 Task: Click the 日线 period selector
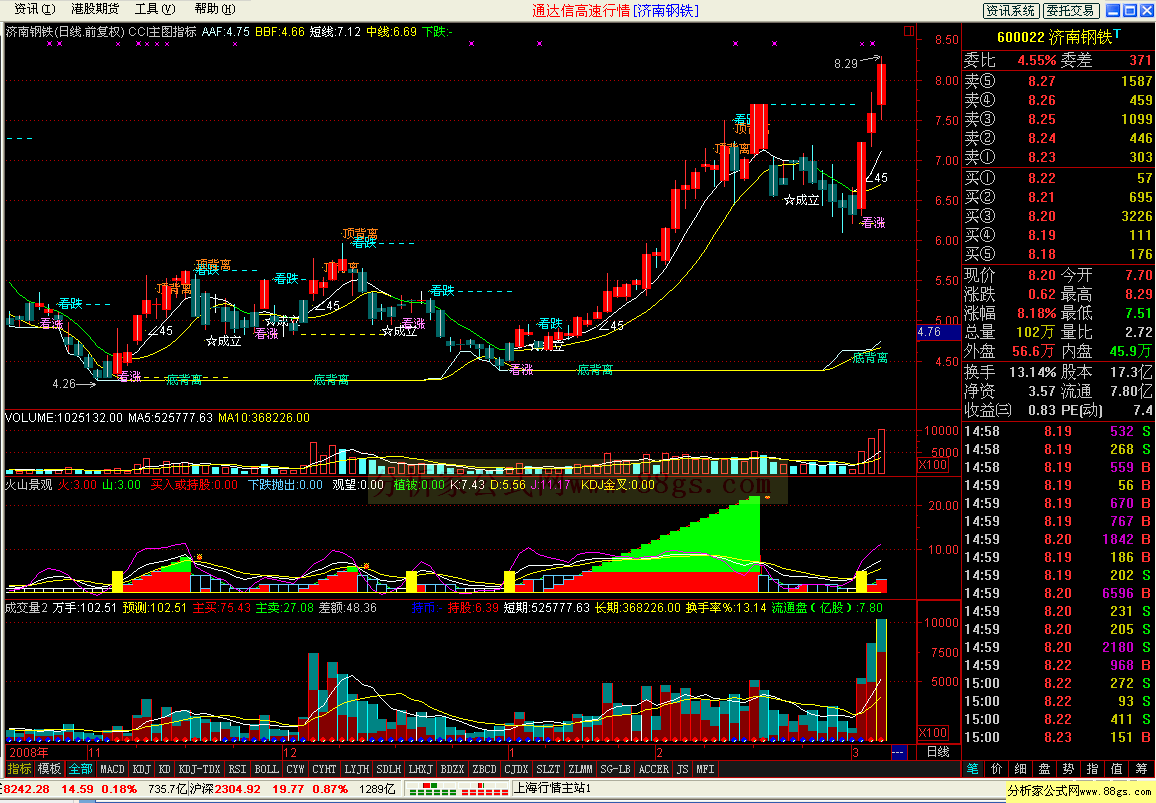(x=938, y=752)
